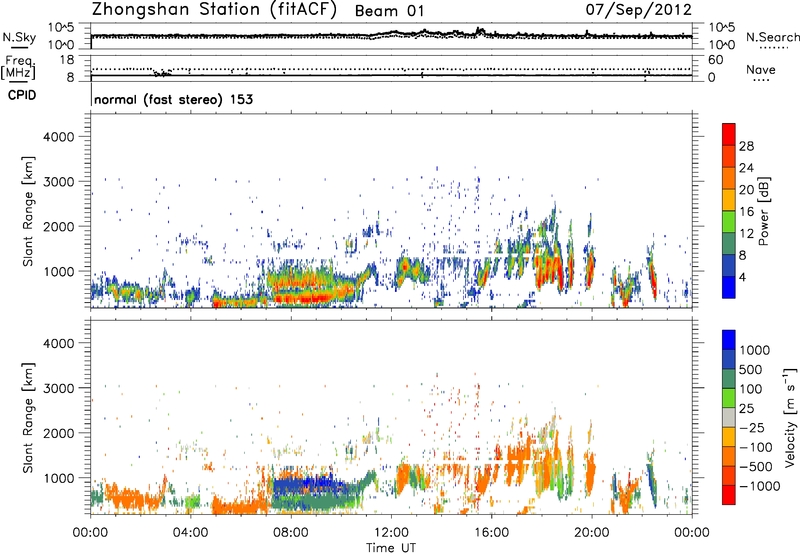This screenshot has width=800, height=554.
Task: Click the "12" value on the power colorbar
Action: pyautogui.click(x=746, y=234)
